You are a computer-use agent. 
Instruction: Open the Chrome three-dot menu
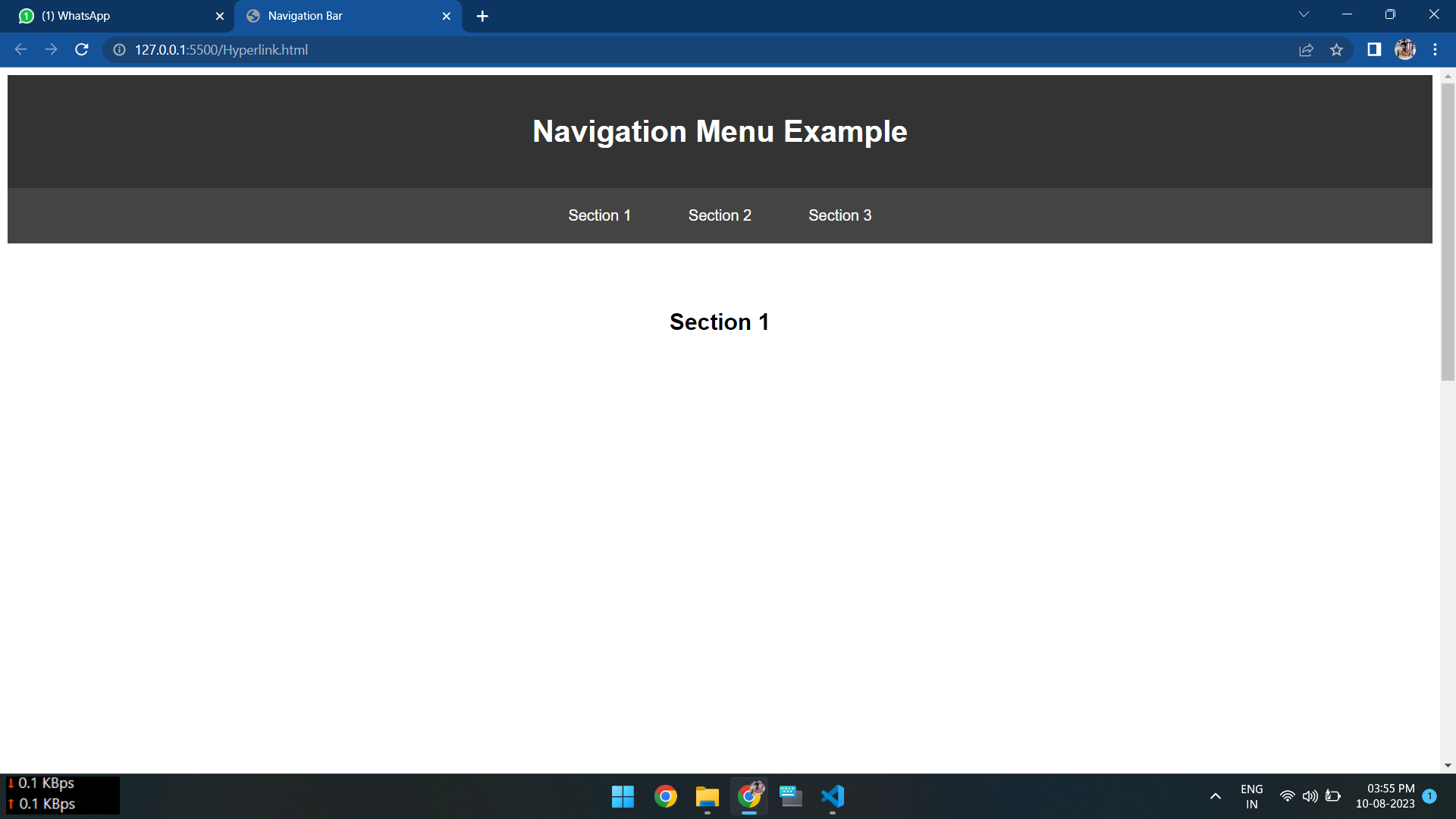pyautogui.click(x=1435, y=49)
